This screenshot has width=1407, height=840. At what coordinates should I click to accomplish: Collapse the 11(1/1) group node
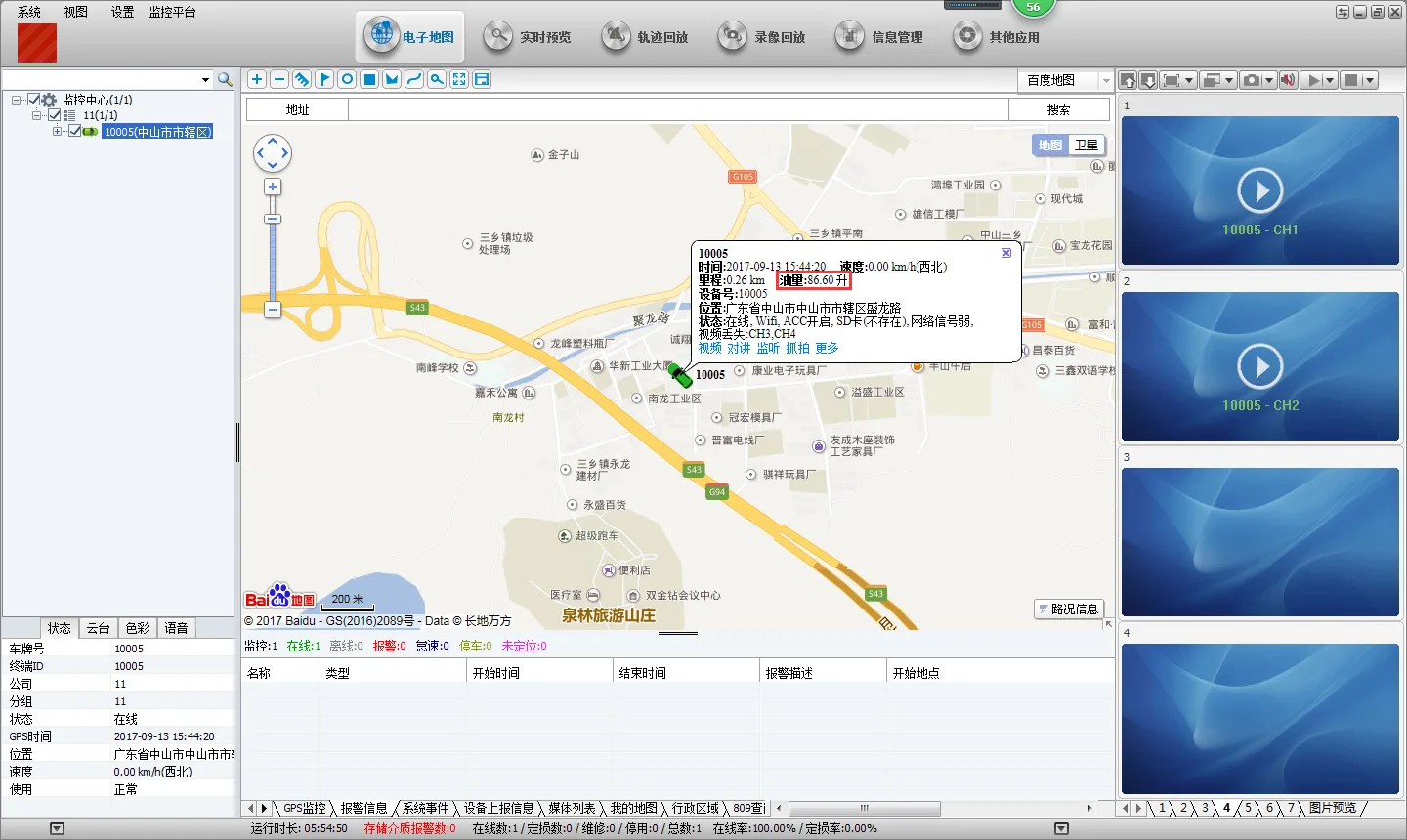coord(37,115)
